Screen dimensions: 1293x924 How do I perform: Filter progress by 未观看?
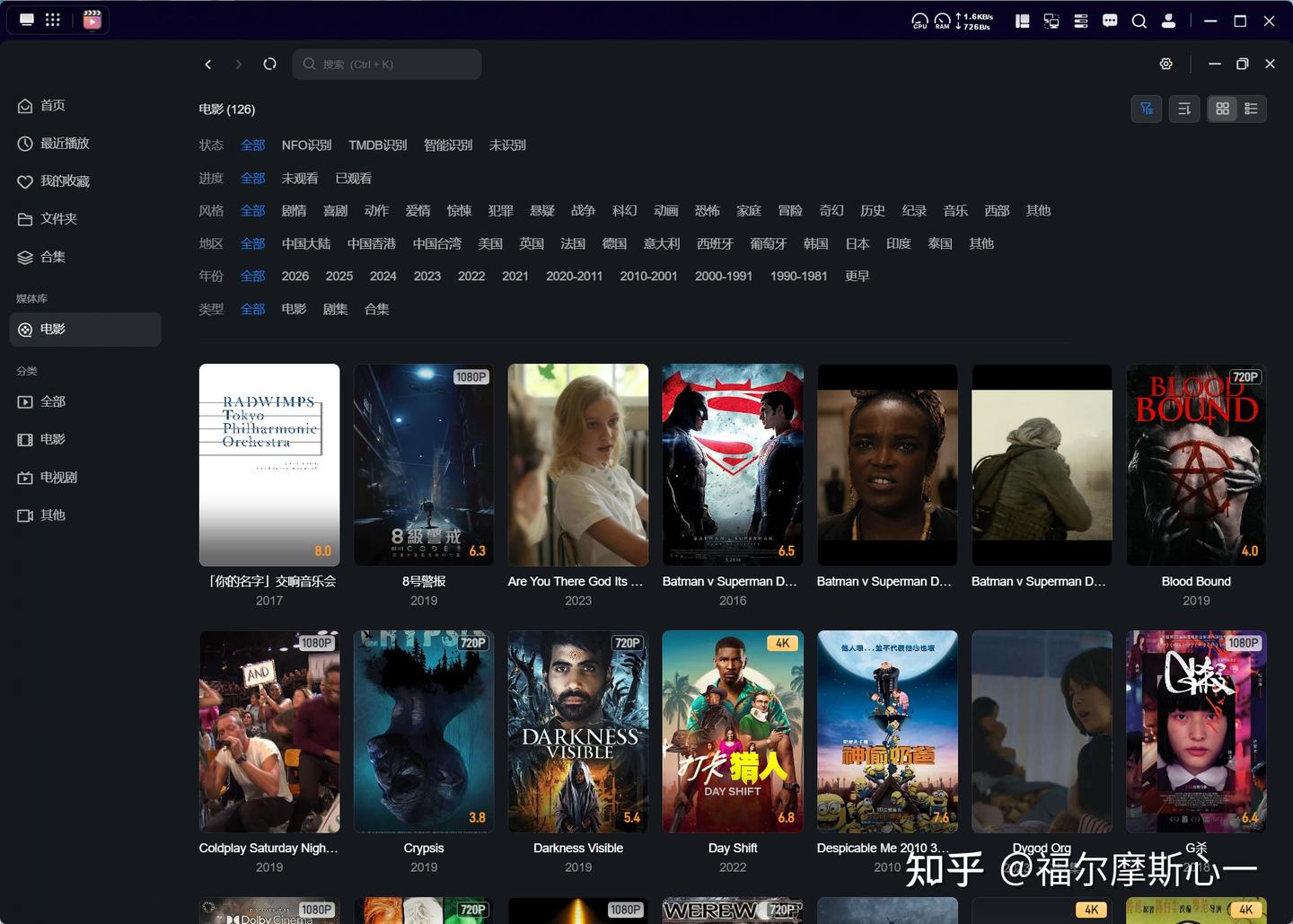tap(300, 179)
